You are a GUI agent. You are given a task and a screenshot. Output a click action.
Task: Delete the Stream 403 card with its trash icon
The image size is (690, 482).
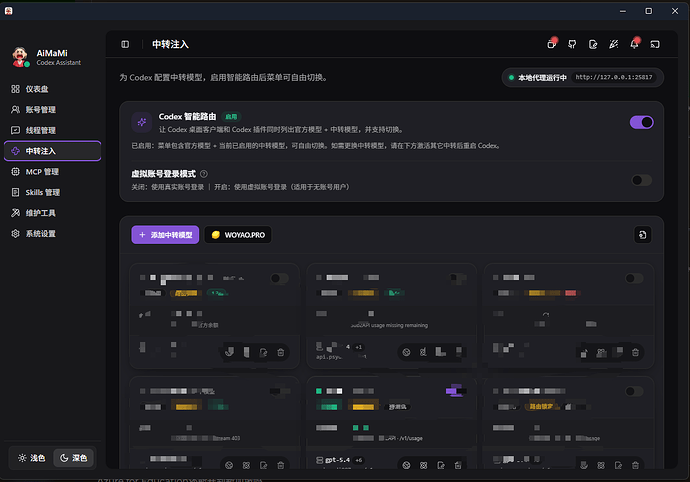[x=281, y=465]
